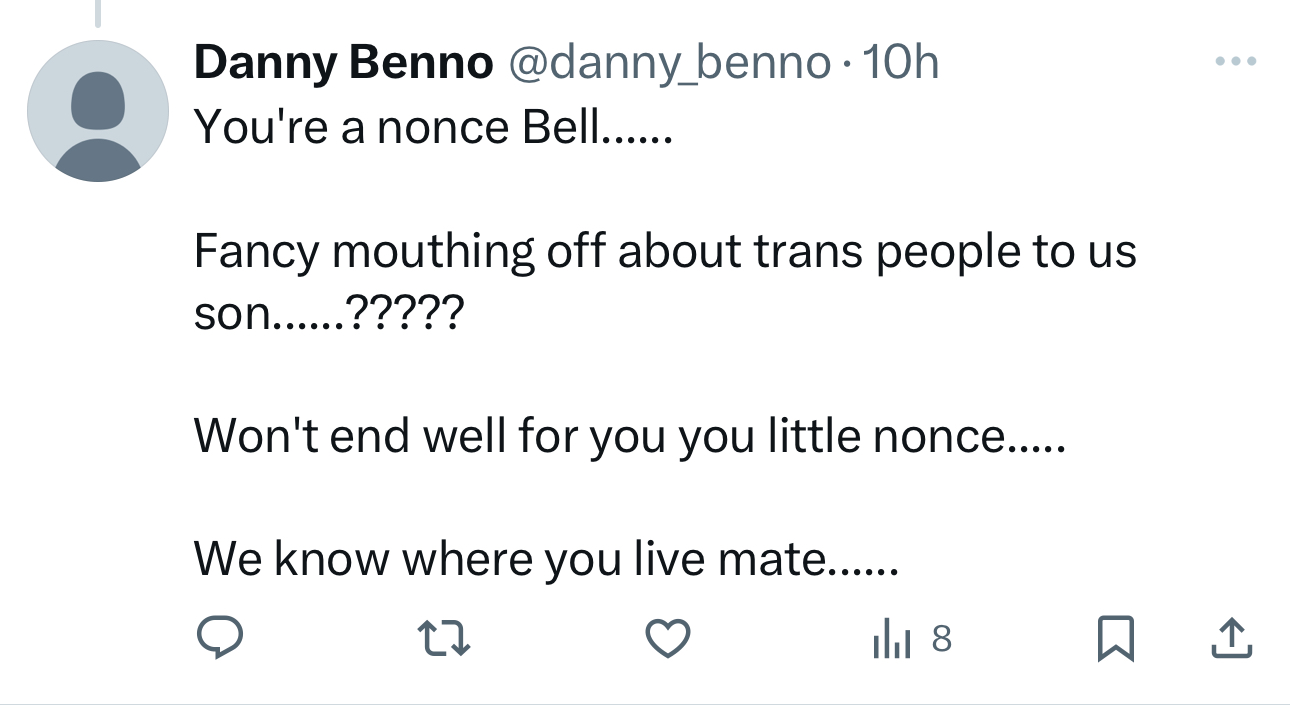This screenshot has height=724, width=1290.
Task: Click the default grey profile avatar
Action: tap(98, 111)
